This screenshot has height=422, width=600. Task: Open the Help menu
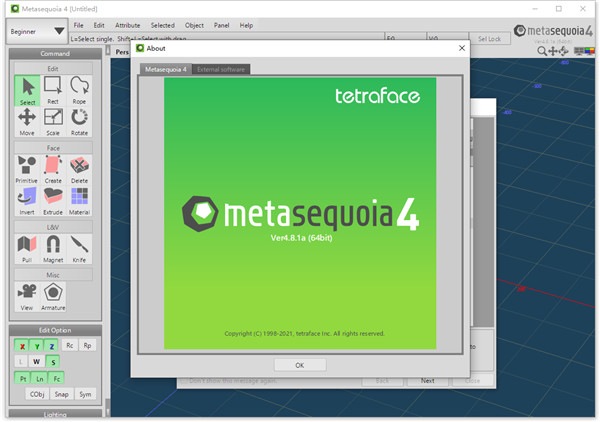(x=246, y=25)
